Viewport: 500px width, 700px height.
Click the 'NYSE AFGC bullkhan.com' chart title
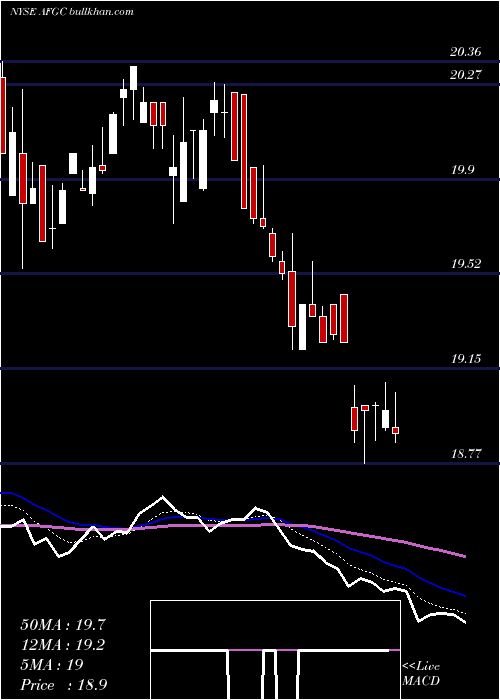(x=72, y=12)
